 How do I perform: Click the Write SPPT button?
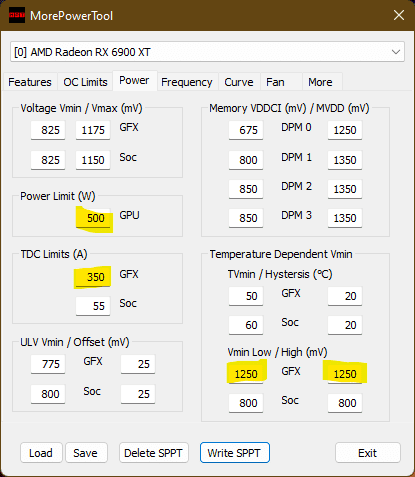click(234, 453)
